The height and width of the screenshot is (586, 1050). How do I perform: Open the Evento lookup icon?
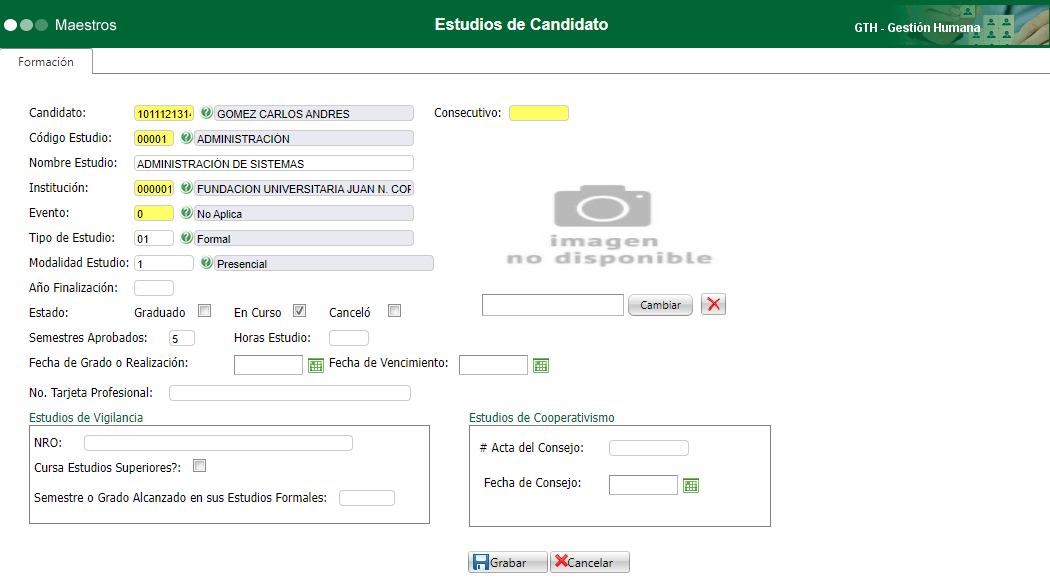(x=186, y=212)
